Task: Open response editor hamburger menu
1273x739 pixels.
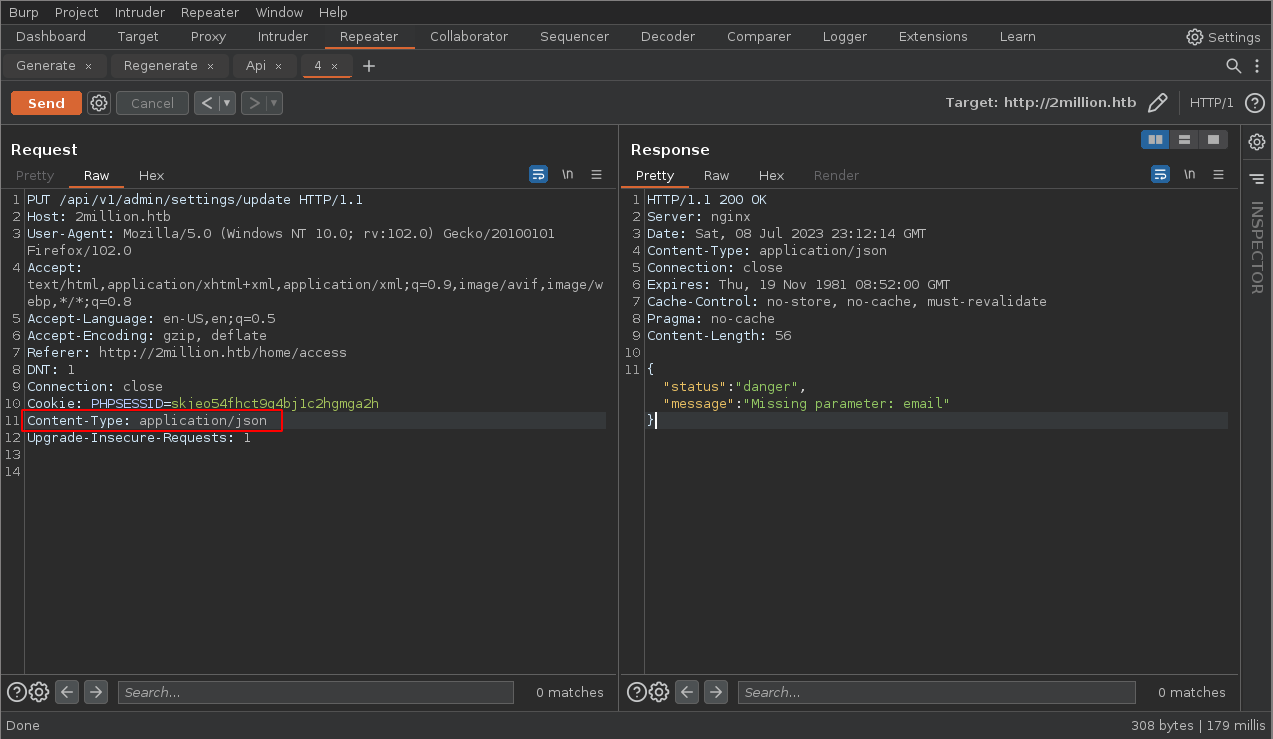Action: [1218, 174]
